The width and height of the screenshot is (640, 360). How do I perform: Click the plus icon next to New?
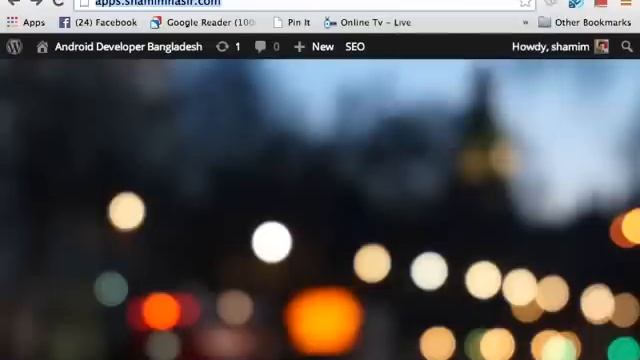[x=299, y=47]
